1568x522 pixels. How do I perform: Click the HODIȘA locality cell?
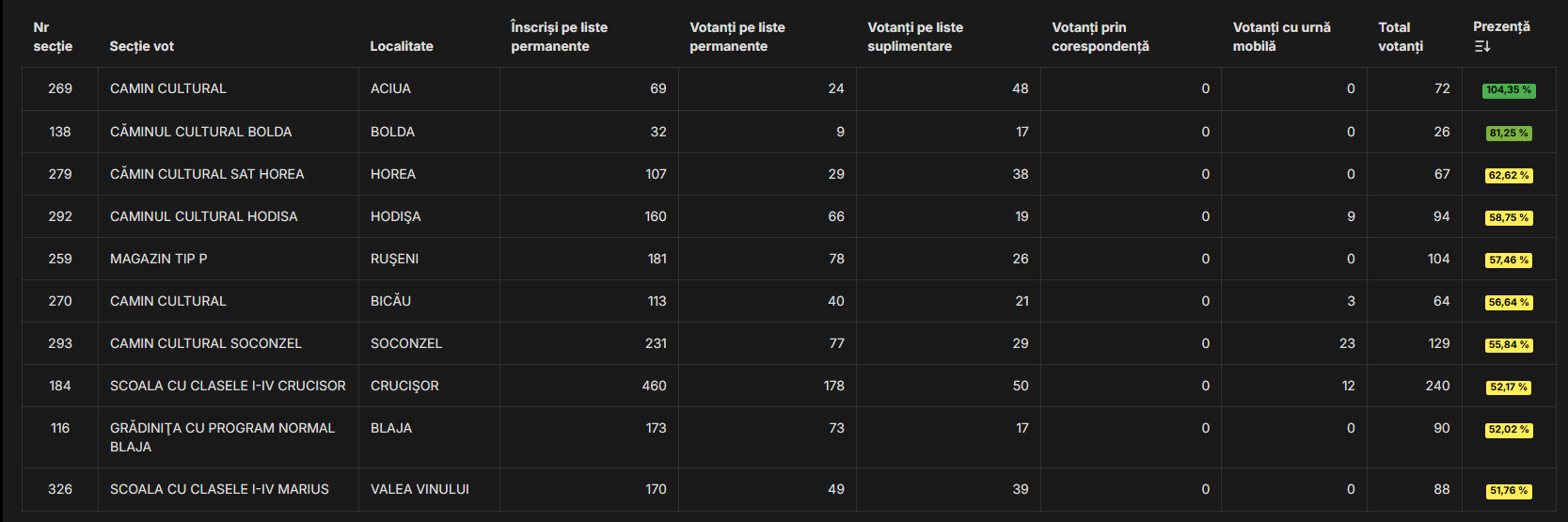[395, 216]
